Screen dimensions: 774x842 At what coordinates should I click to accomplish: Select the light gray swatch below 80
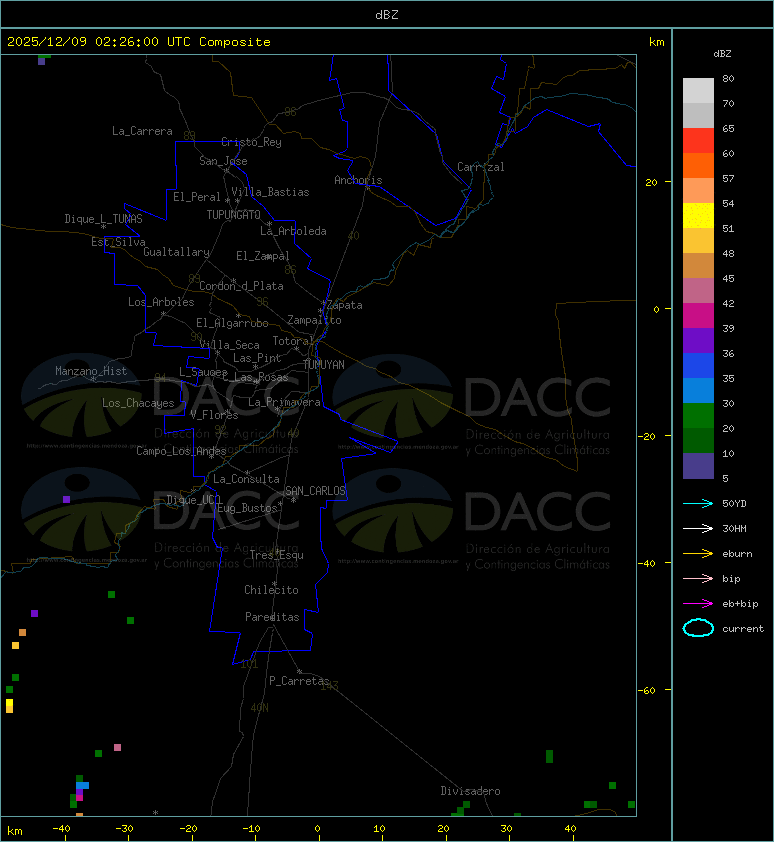click(x=698, y=91)
